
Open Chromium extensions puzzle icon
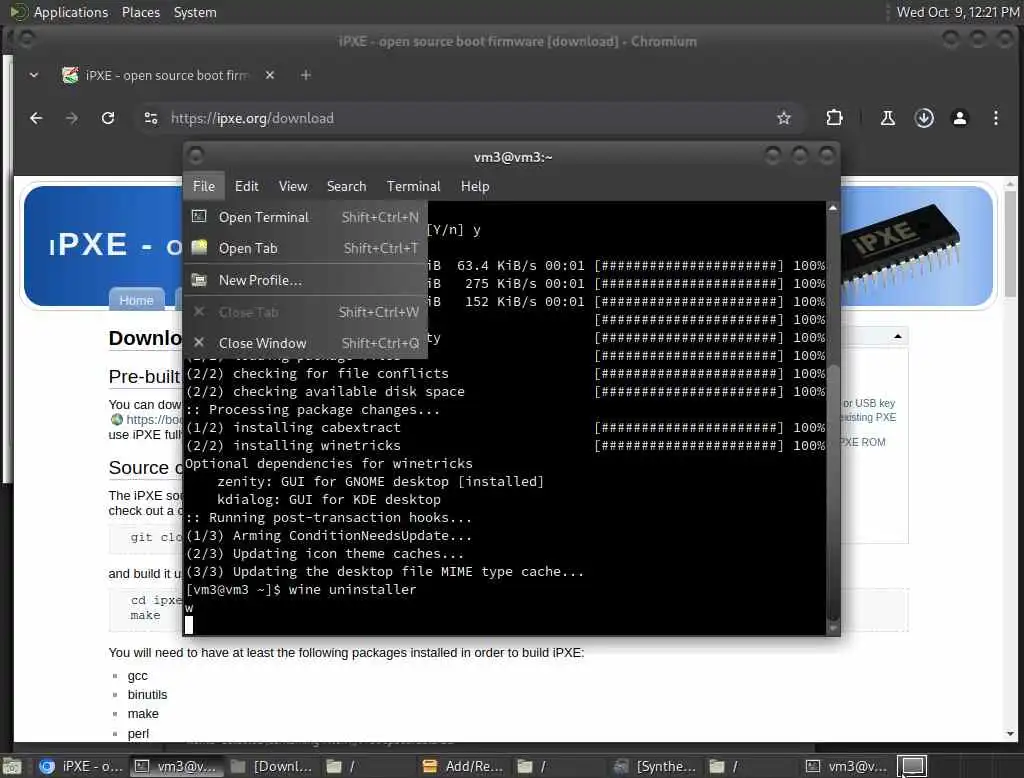coord(834,118)
